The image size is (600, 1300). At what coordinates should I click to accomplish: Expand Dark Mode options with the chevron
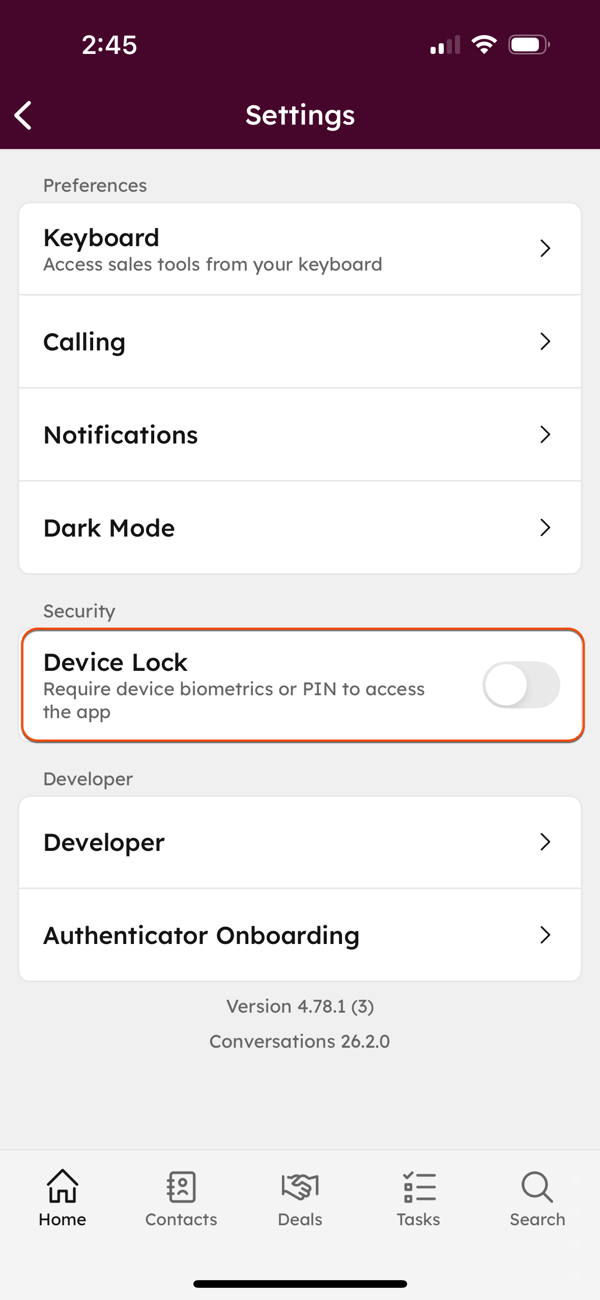545,527
